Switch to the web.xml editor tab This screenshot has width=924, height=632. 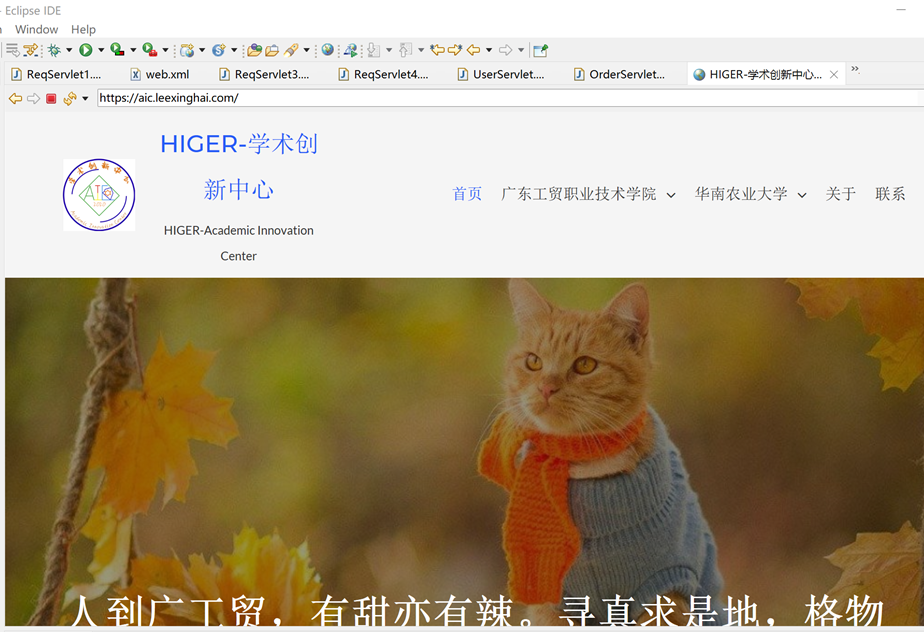click(161, 74)
